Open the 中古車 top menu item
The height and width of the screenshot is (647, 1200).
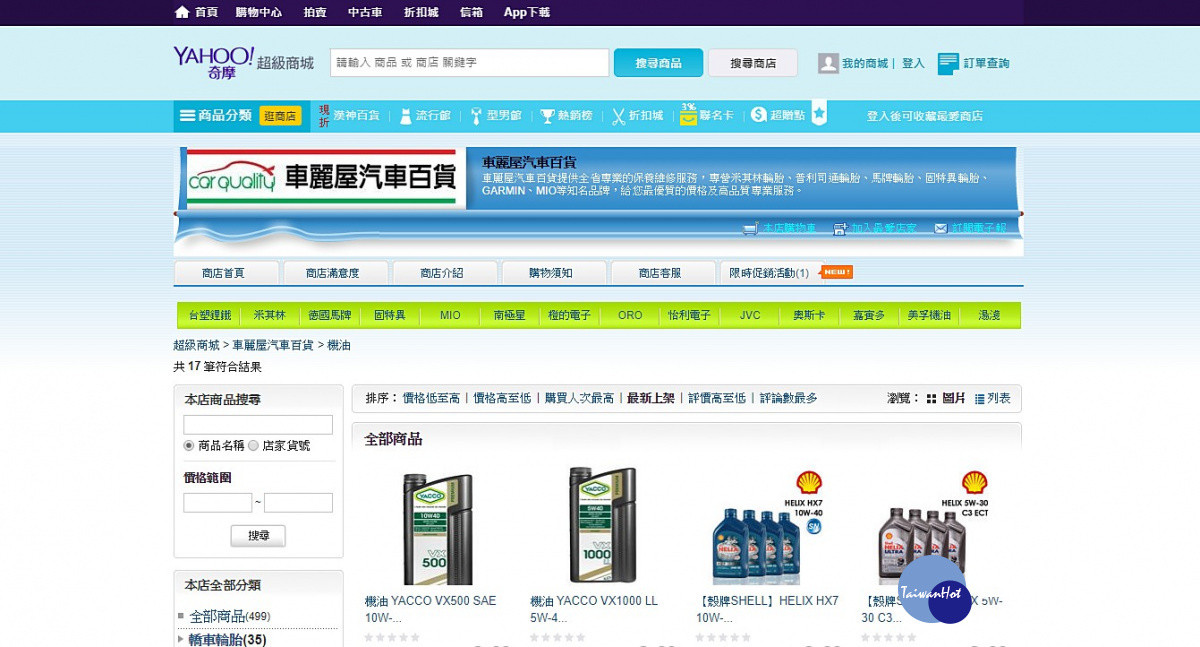click(365, 12)
